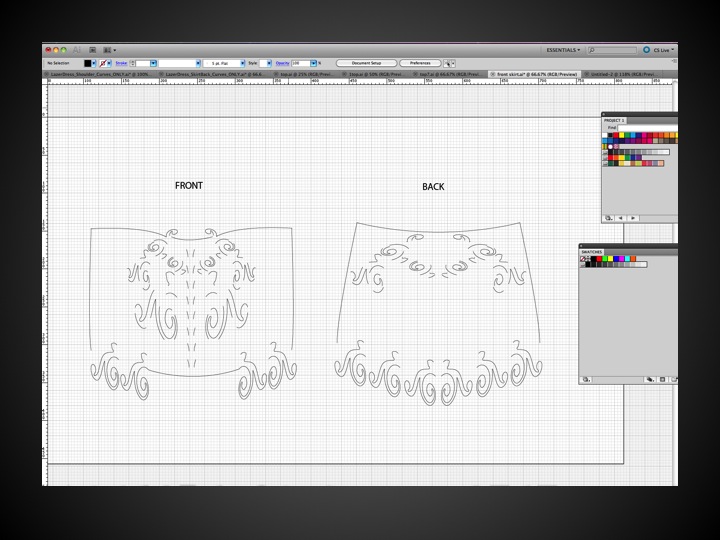Click the previous library arrow in Project 1 panel

coord(621,217)
